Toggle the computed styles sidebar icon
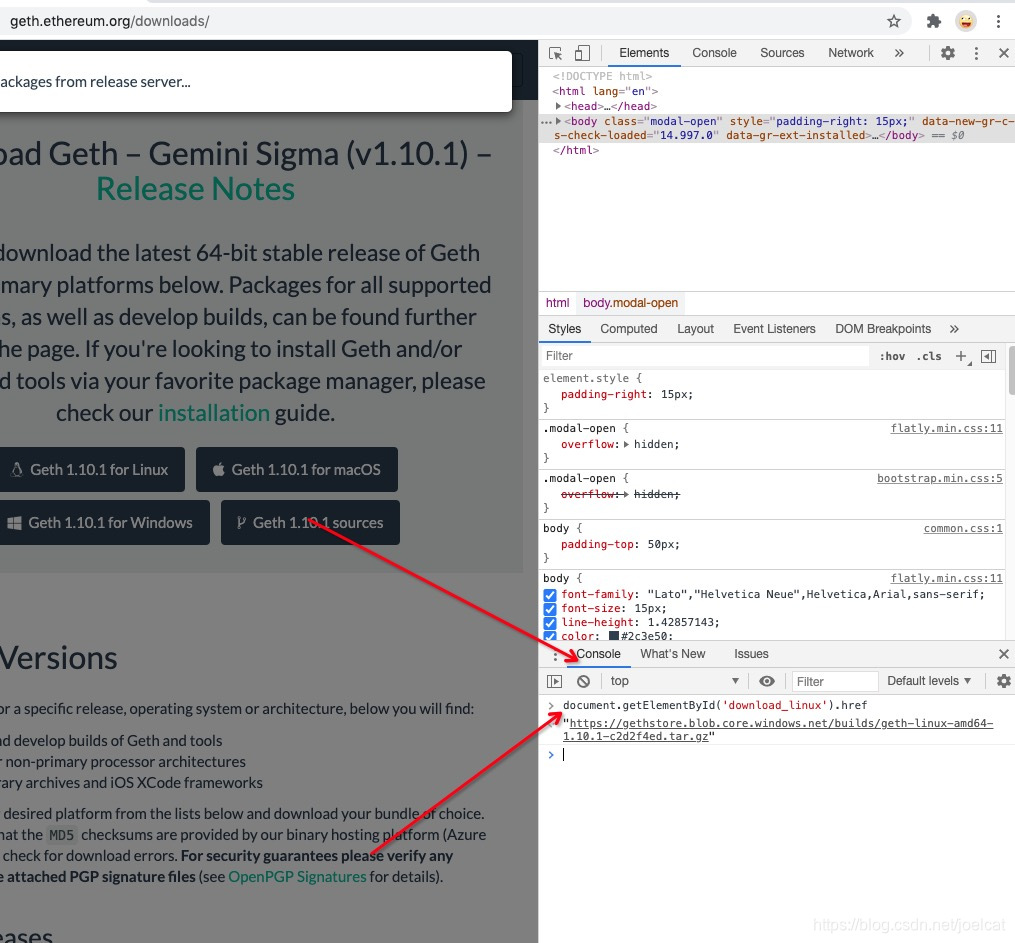The width and height of the screenshot is (1015, 943). 988,356
